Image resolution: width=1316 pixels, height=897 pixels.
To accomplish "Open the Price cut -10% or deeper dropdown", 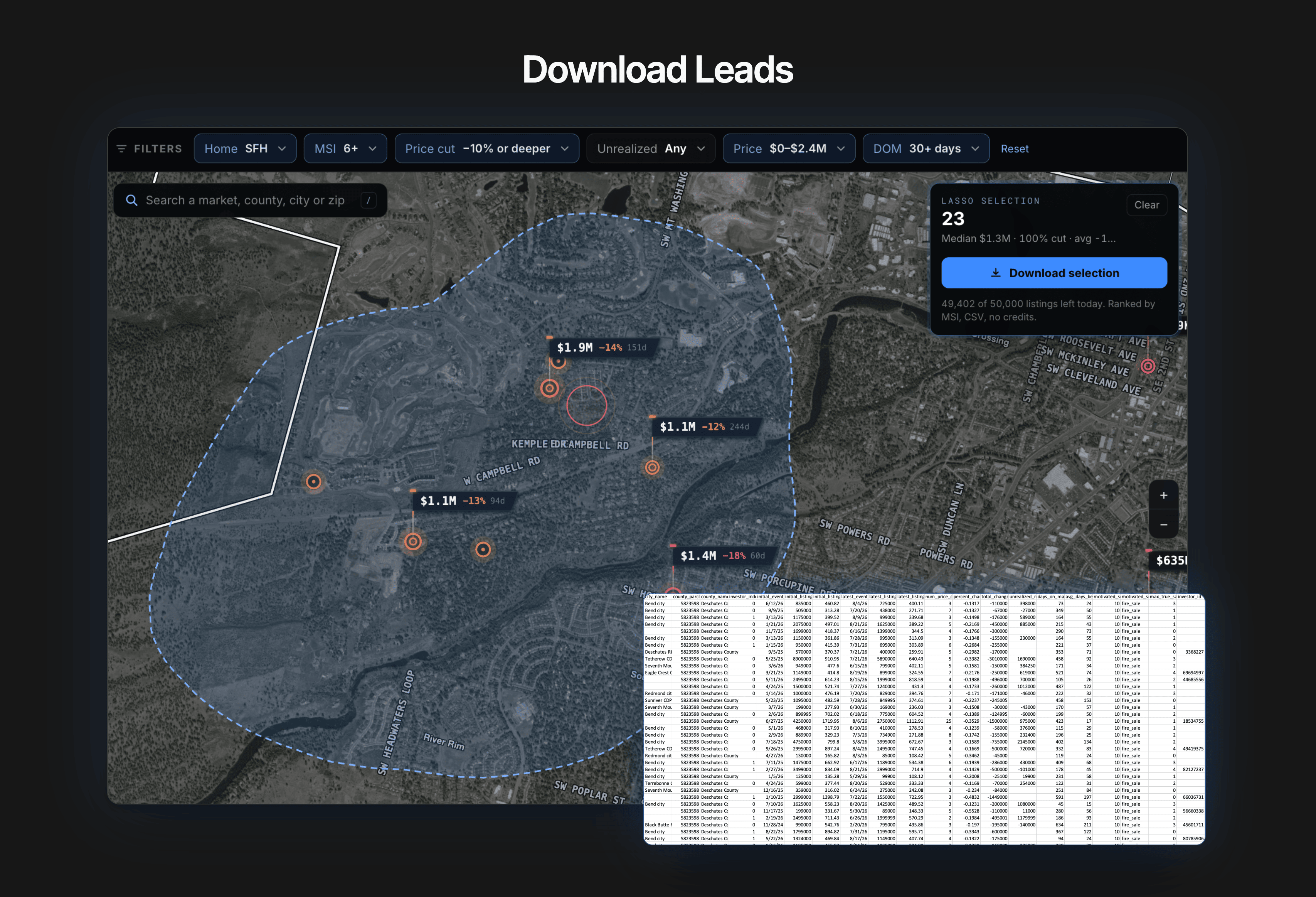I will 486,148.
